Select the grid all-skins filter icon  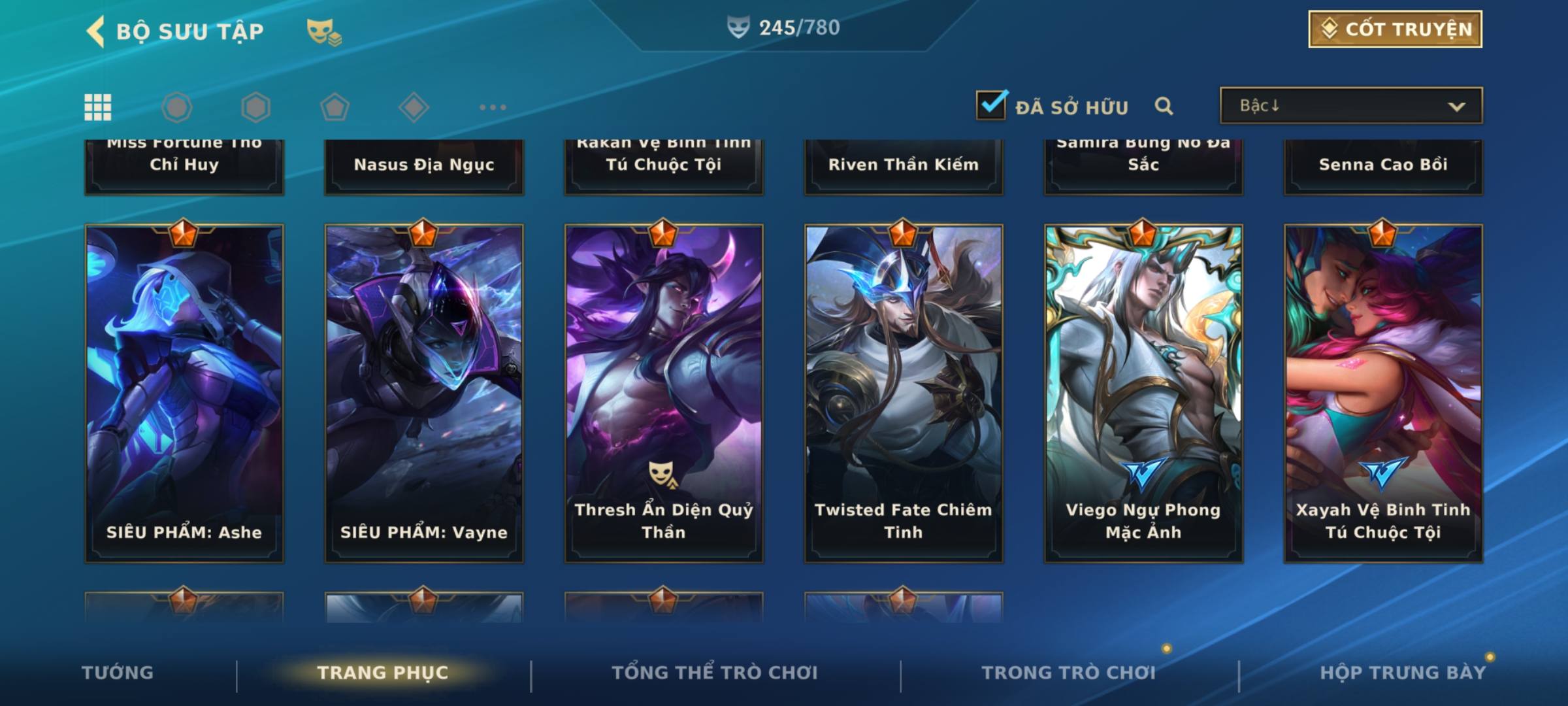98,107
